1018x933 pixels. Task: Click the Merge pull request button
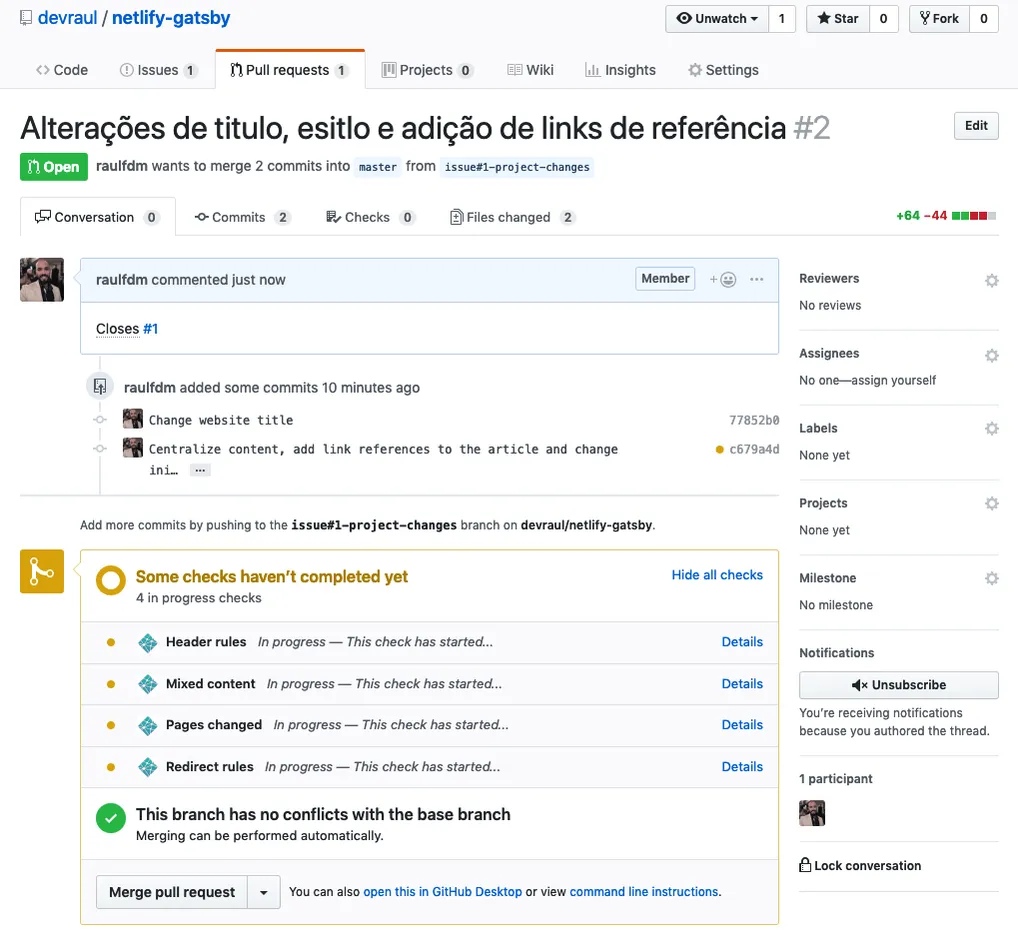click(172, 892)
